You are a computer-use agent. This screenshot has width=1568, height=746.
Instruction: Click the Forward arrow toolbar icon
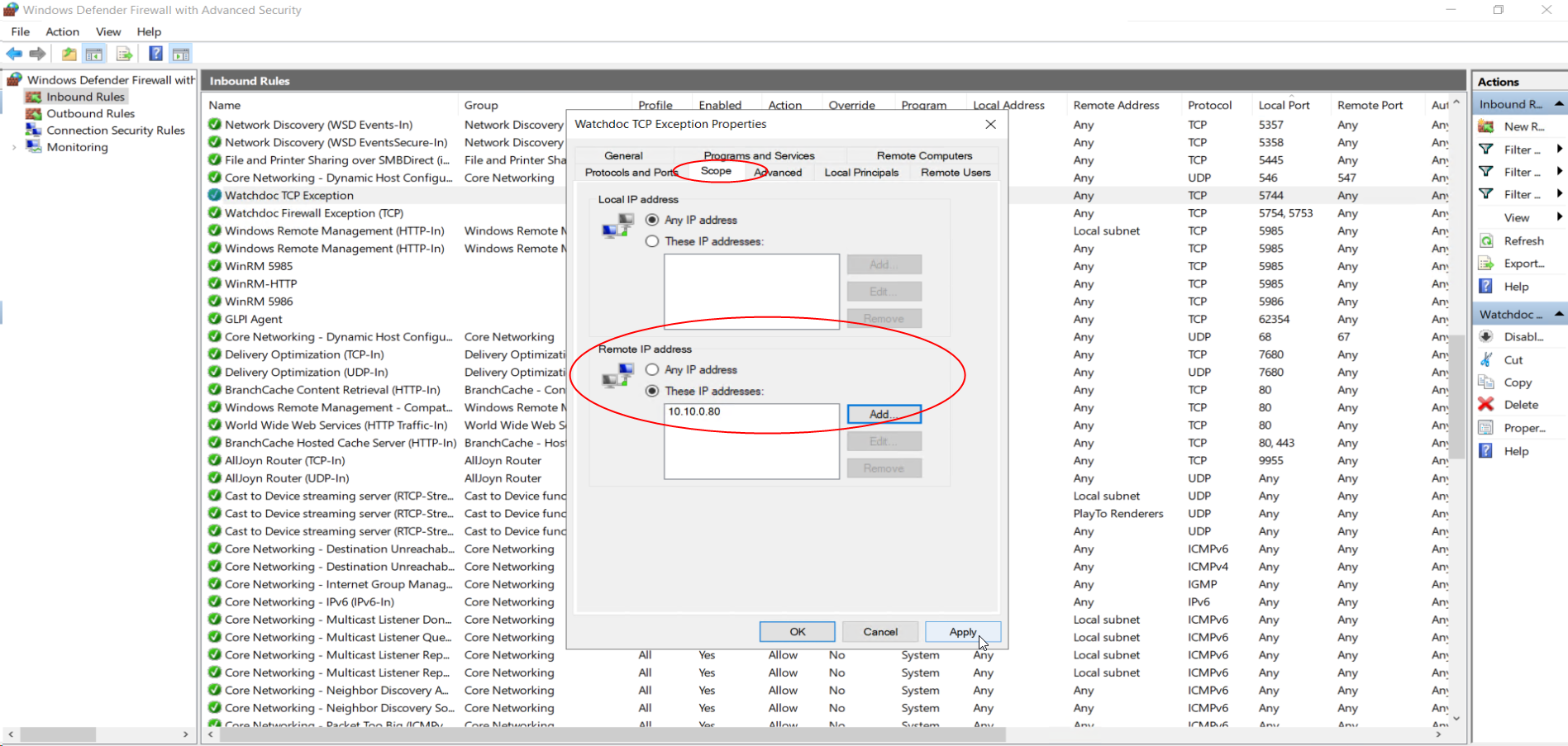pos(37,54)
